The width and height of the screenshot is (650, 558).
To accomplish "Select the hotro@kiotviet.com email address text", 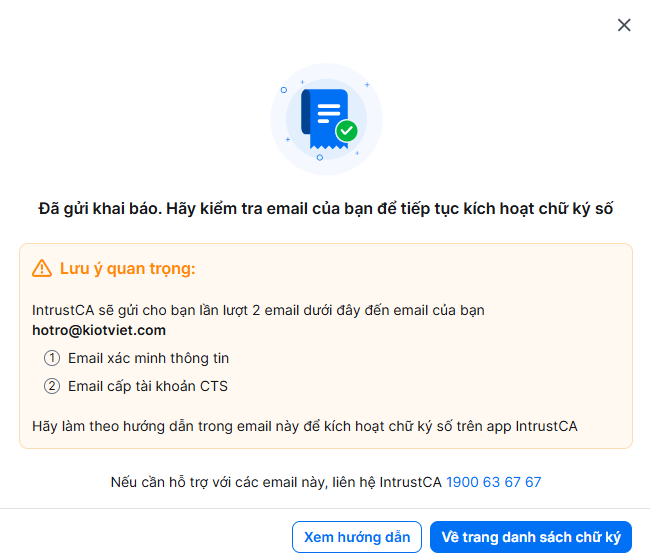I will 99,330.
